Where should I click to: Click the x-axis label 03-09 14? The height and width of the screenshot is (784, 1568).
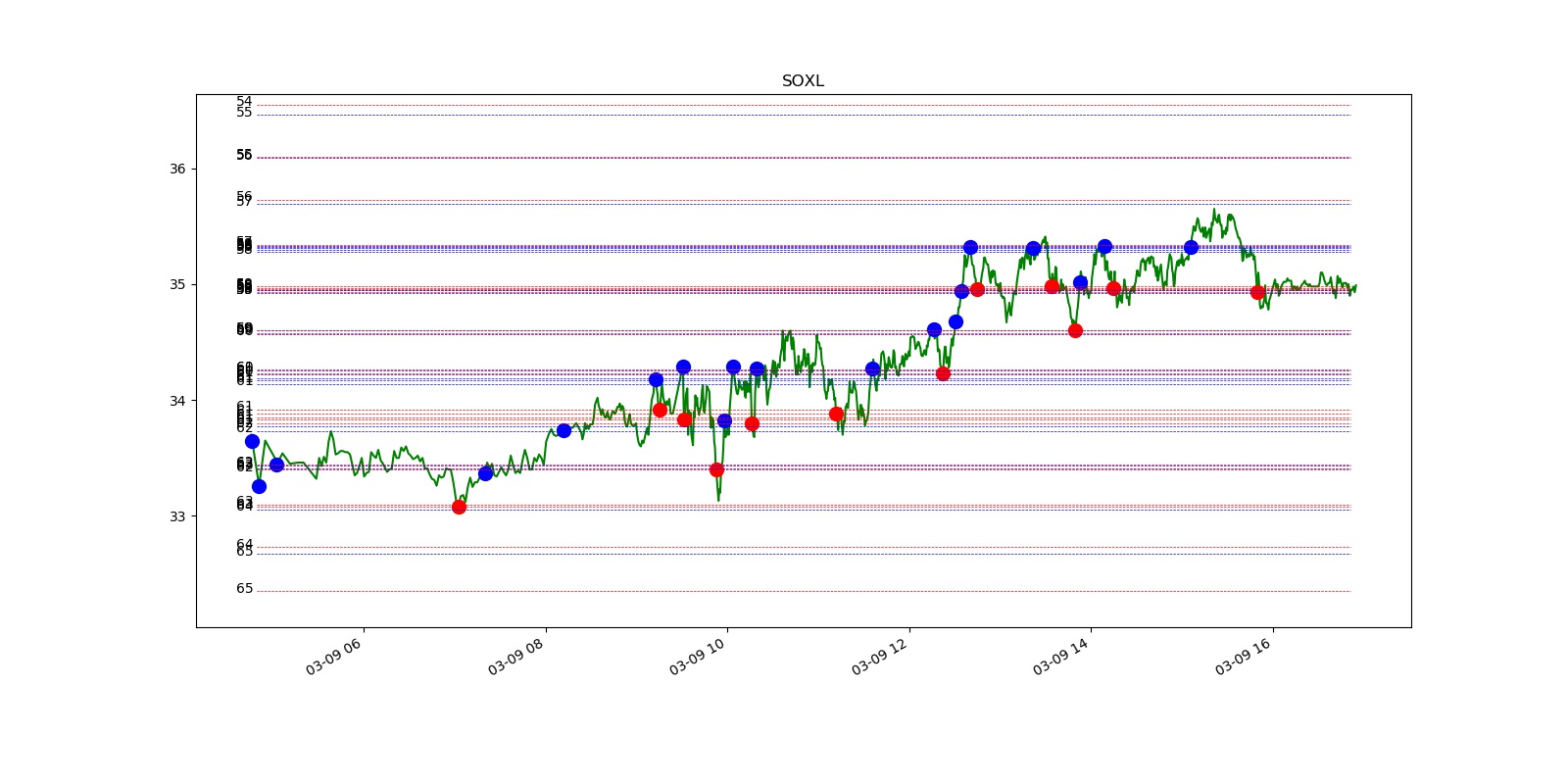(1061, 656)
